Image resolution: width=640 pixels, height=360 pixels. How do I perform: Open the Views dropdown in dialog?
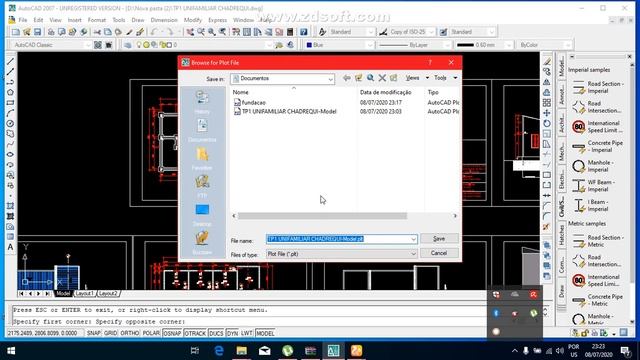(417, 78)
